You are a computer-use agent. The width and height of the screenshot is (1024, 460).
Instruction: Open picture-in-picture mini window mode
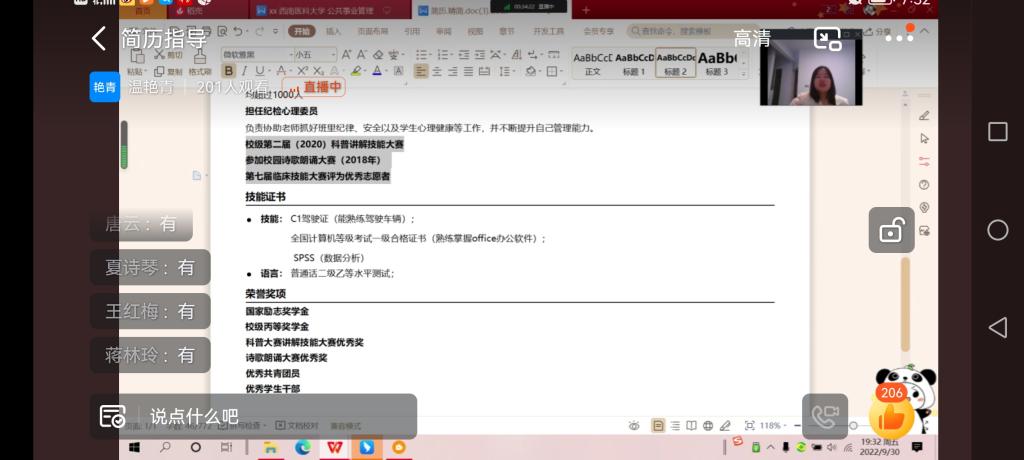(827, 39)
